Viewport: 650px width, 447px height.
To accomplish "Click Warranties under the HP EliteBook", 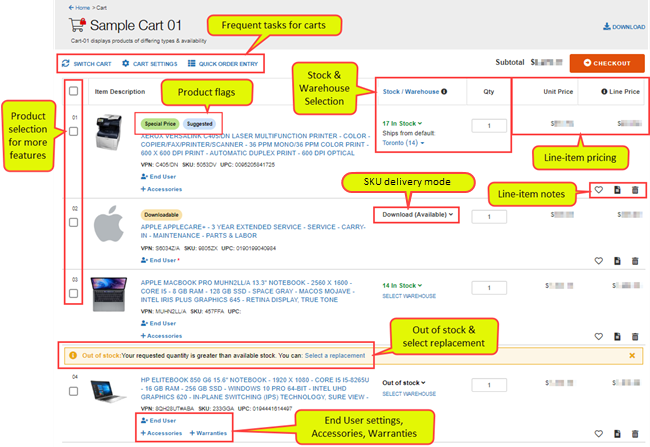I will tap(208, 433).
